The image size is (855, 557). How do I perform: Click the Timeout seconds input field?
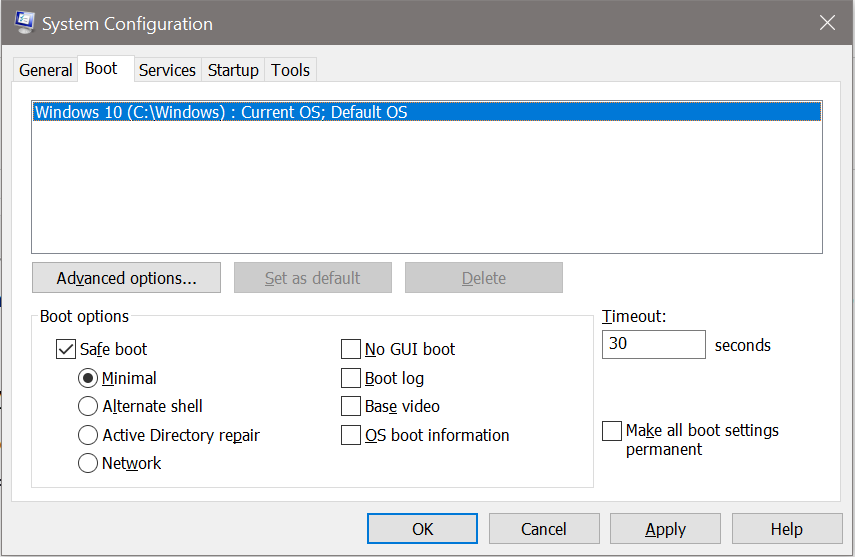653,345
